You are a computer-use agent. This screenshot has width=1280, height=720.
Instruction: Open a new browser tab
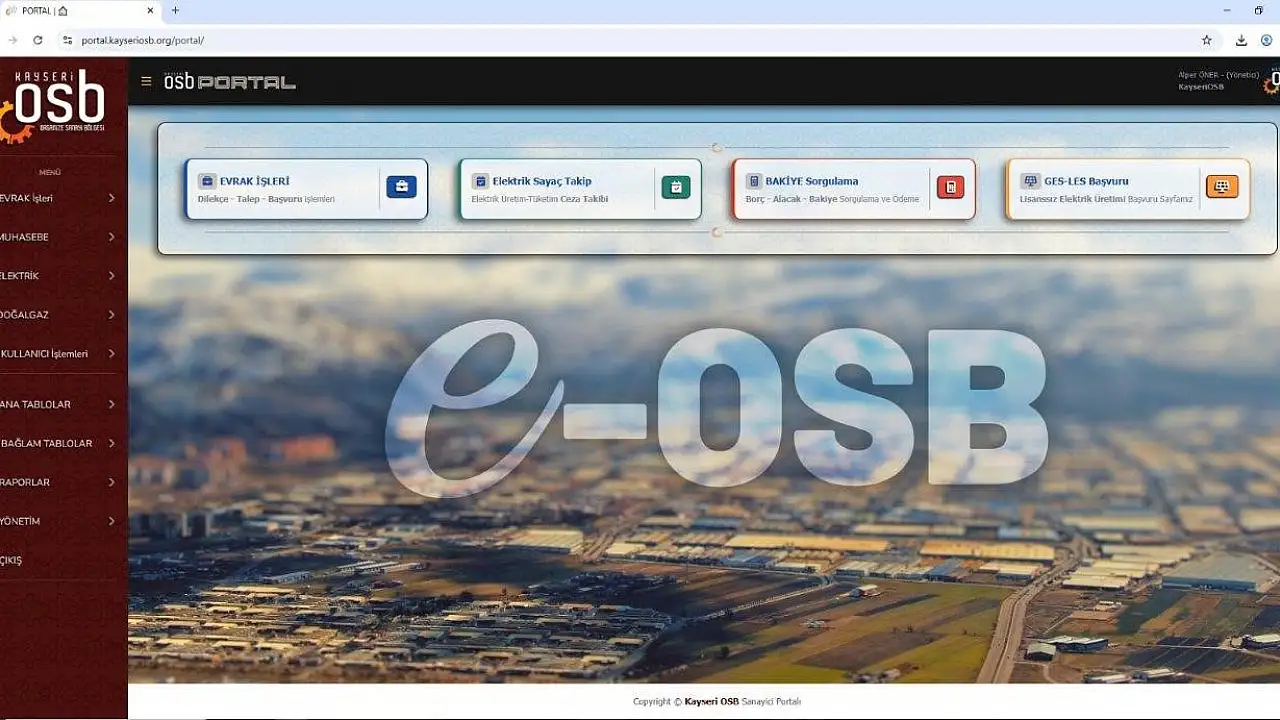(x=175, y=11)
